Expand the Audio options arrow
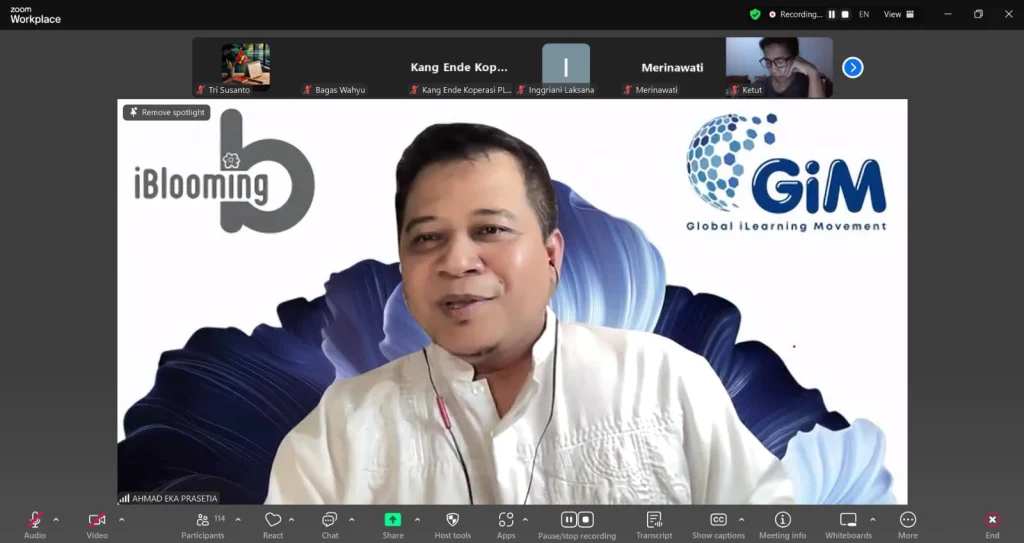Viewport: 1024px width, 543px height. click(56, 519)
